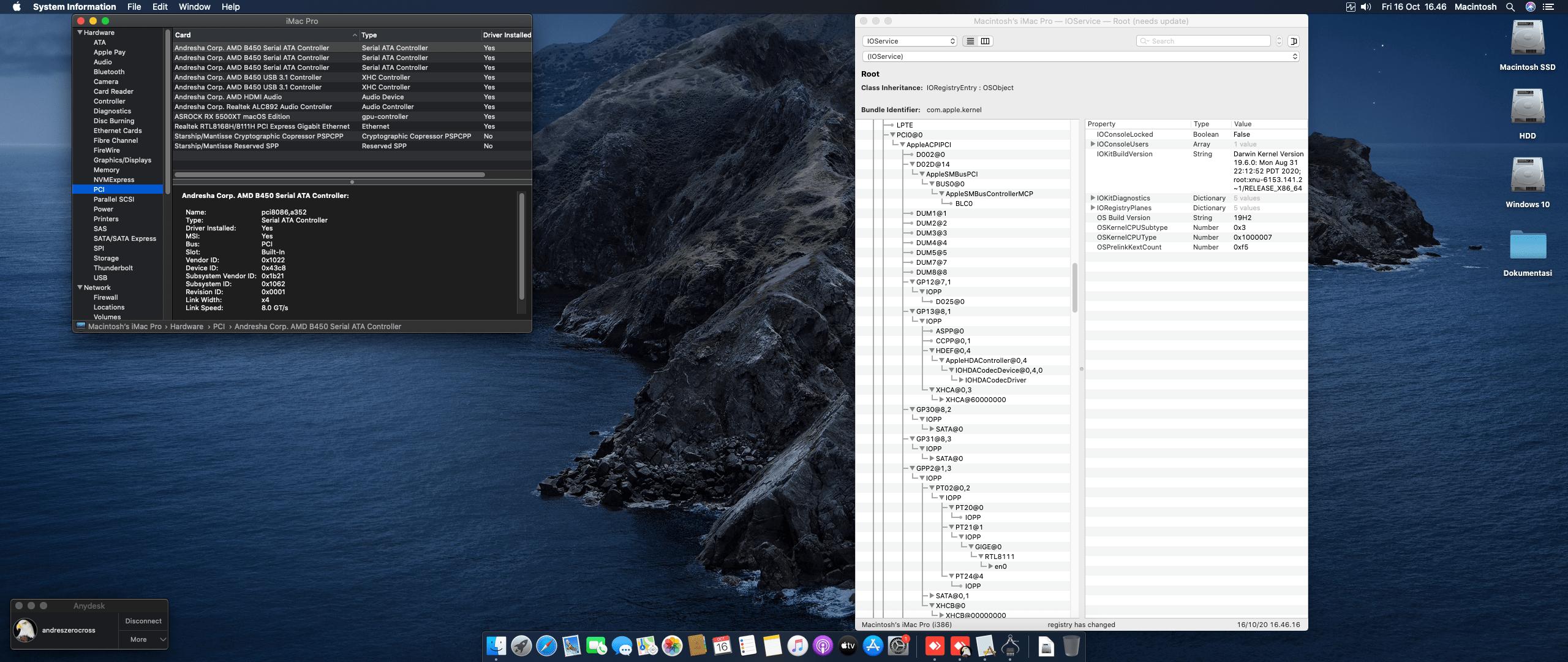The image size is (1568, 662).
Task: Open Podcasts app in dock
Action: [823, 646]
